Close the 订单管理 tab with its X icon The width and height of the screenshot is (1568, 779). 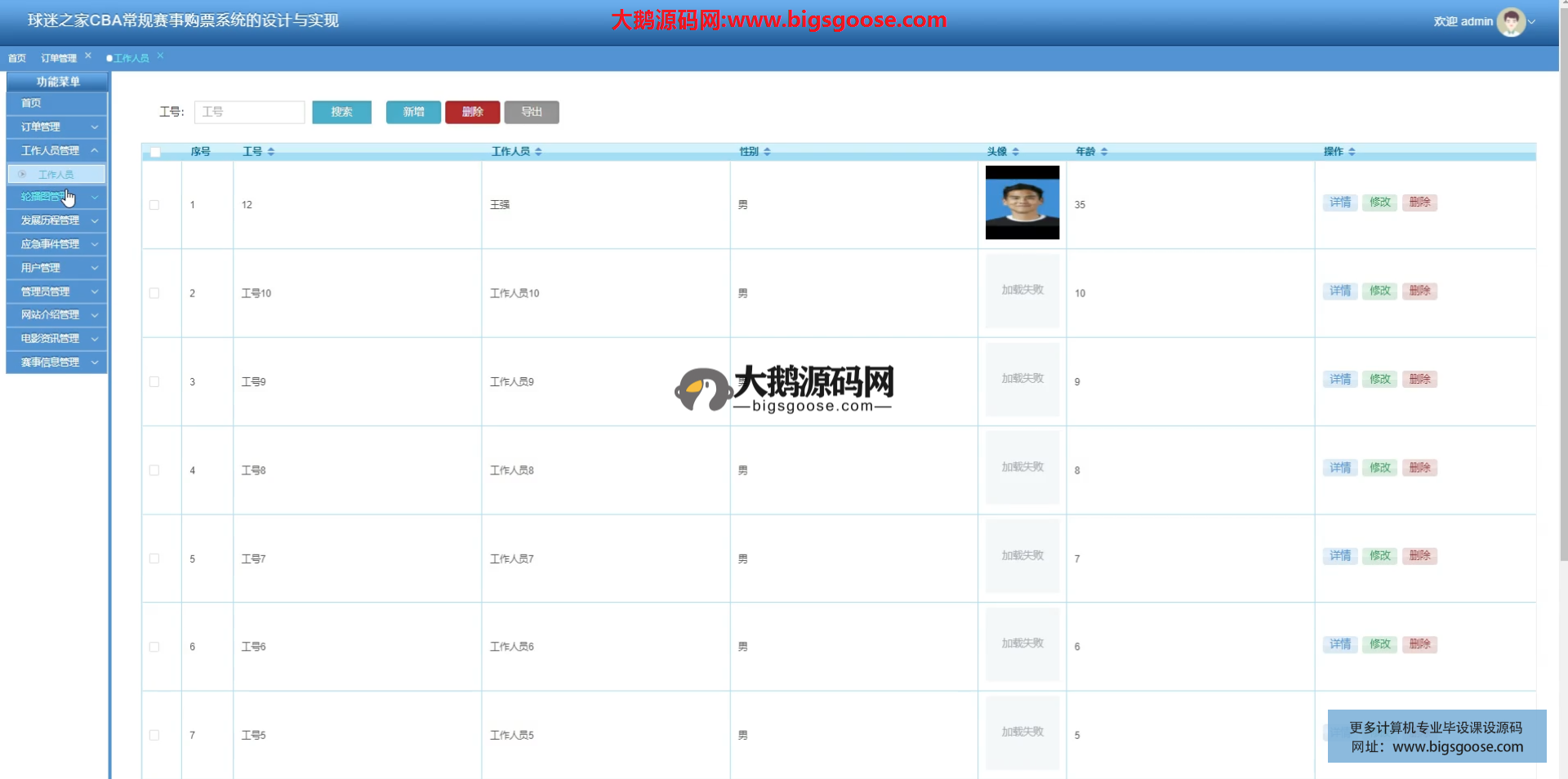88,56
